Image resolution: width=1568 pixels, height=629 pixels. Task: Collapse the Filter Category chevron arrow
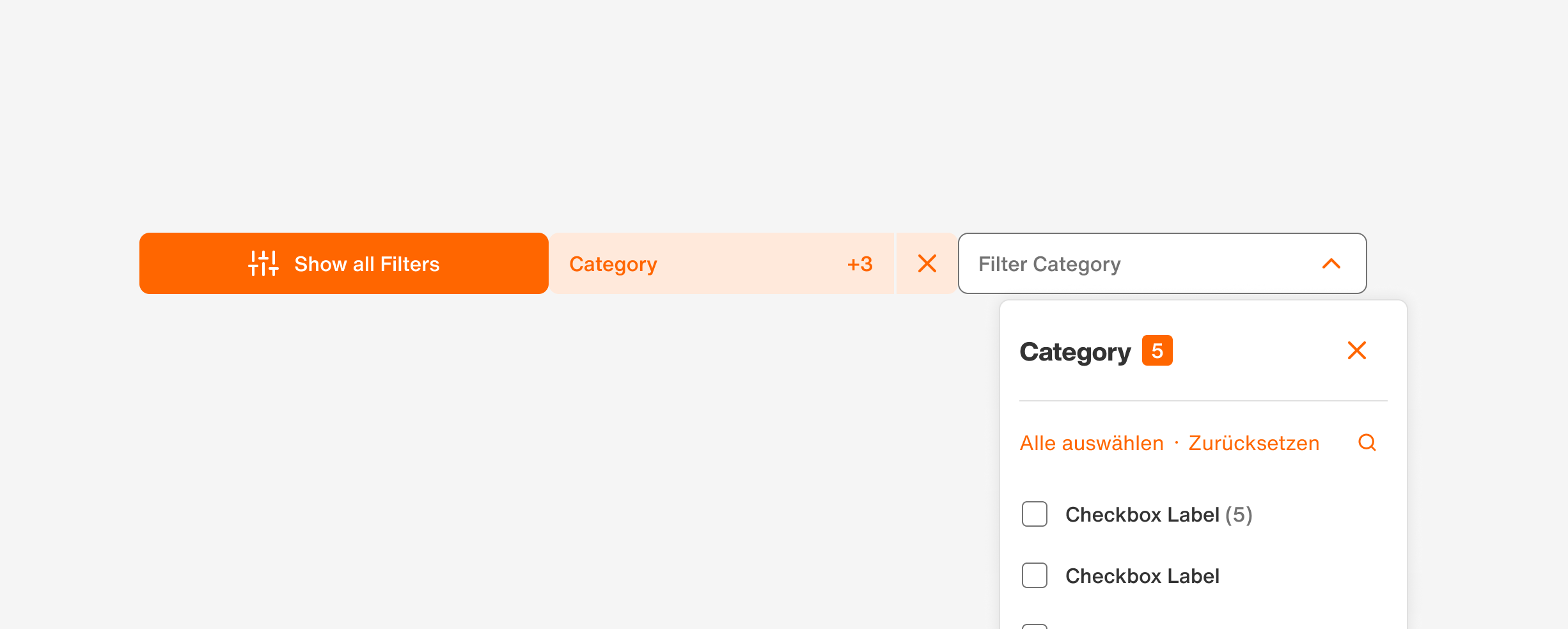[x=1331, y=263]
